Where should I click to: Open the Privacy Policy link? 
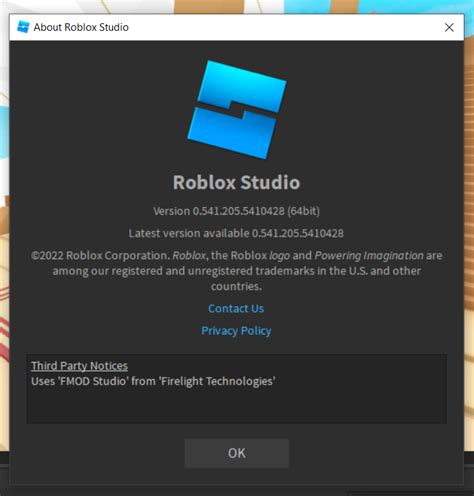tap(236, 331)
